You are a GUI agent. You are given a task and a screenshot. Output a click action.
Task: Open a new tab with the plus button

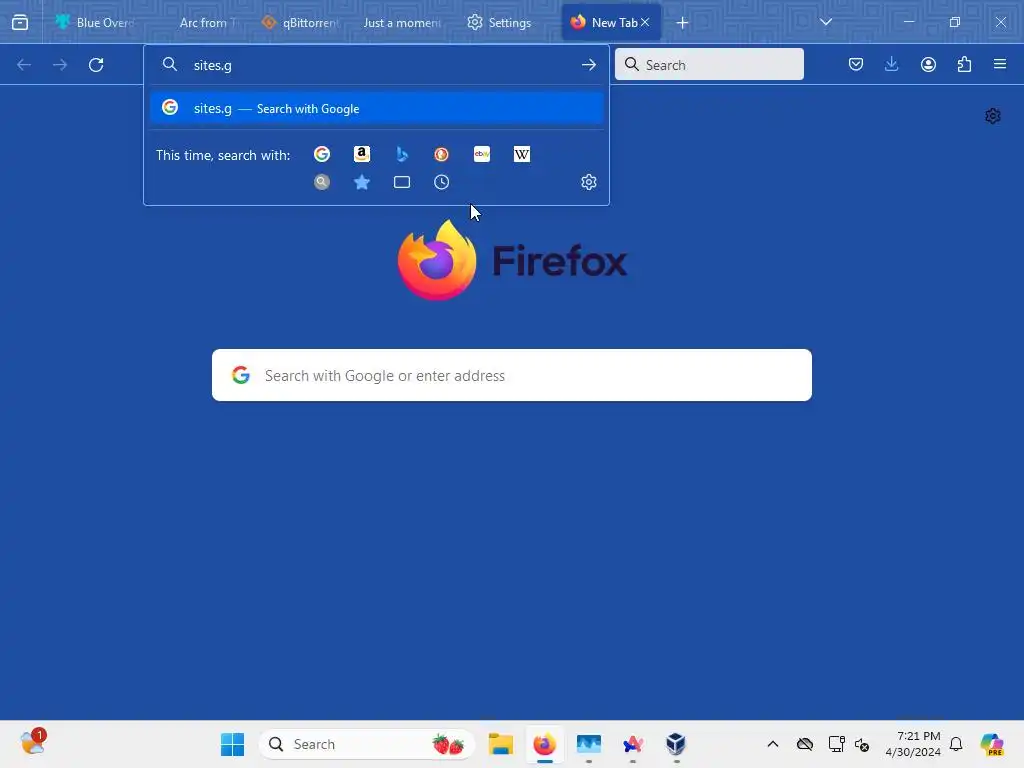click(x=682, y=23)
